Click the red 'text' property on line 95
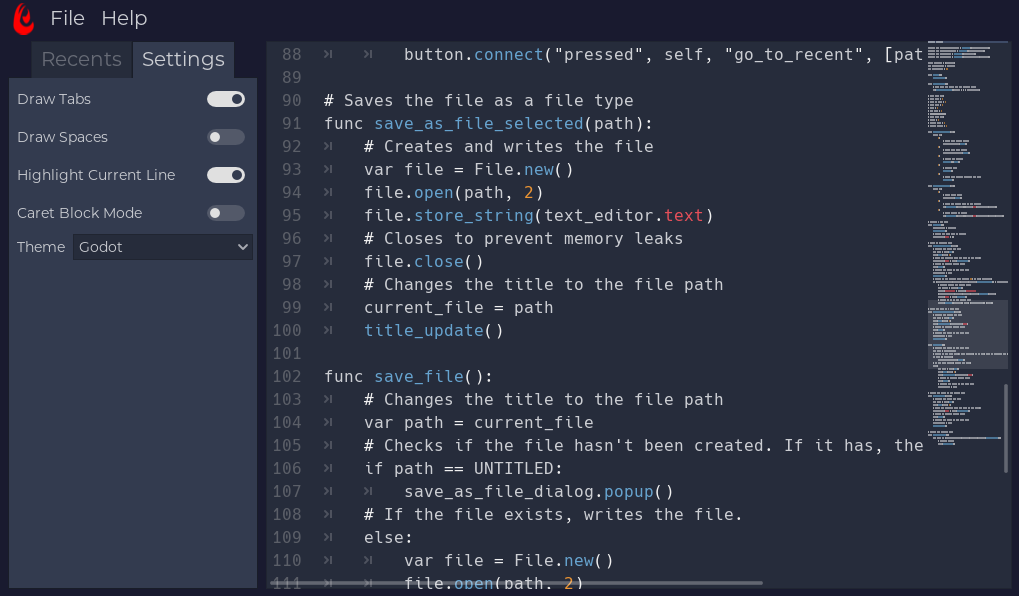The width and height of the screenshot is (1019, 596). 684,215
